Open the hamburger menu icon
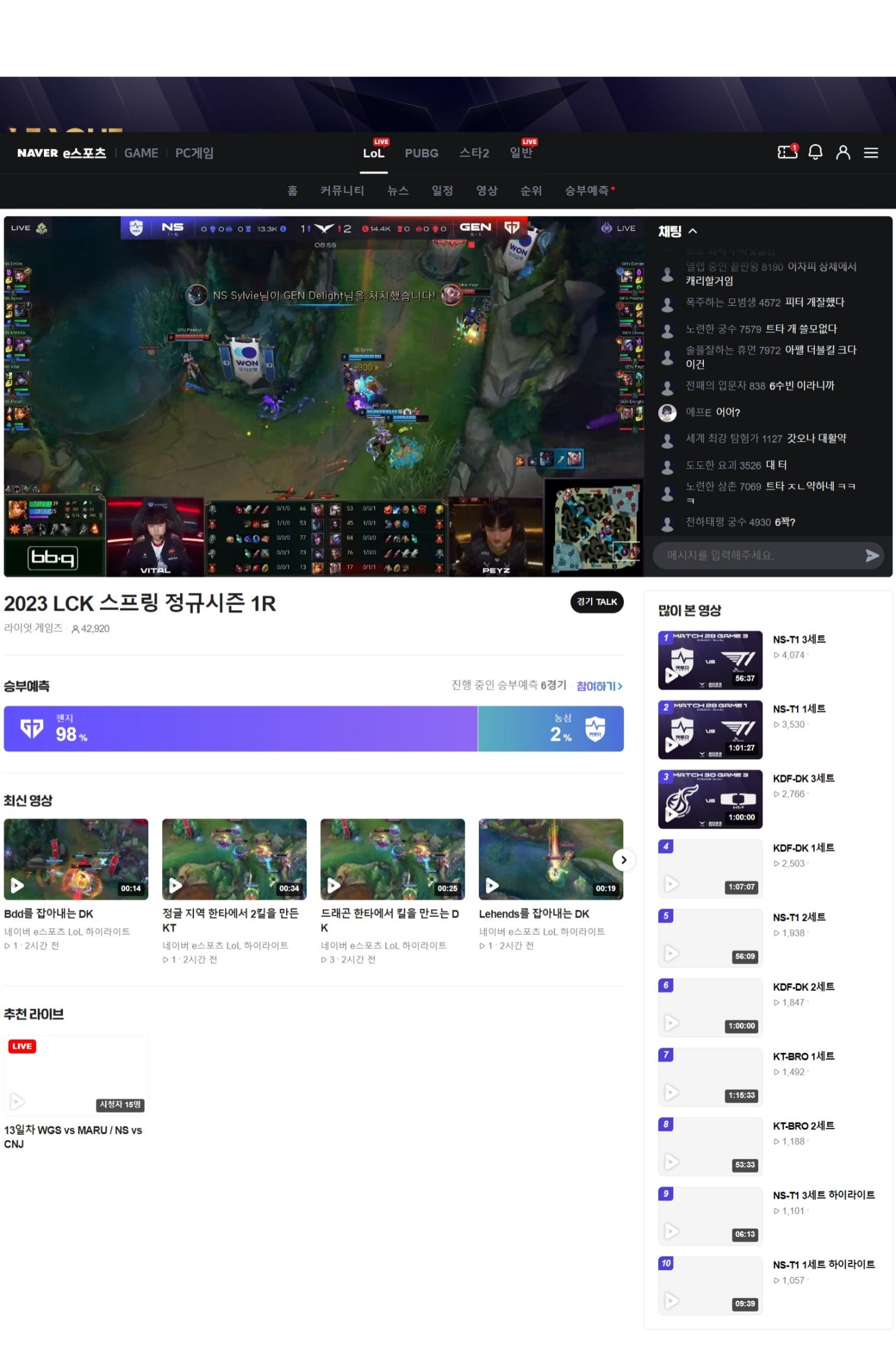 871,153
